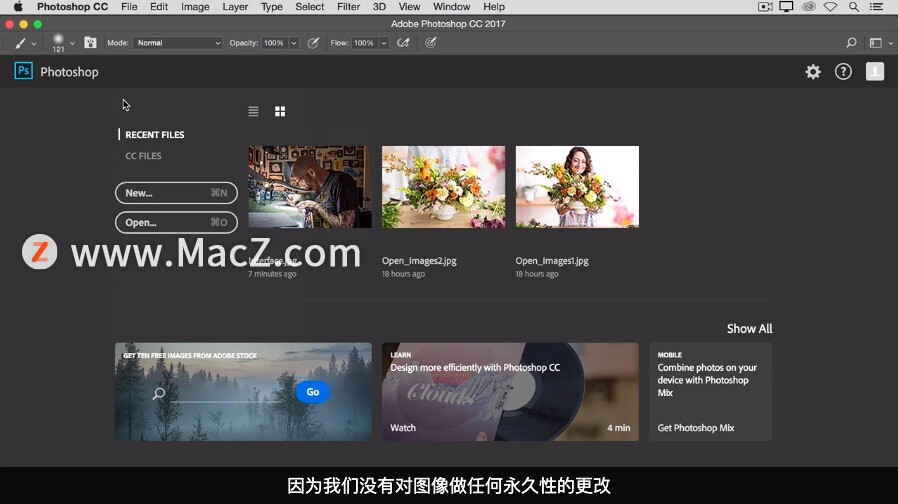Toggle the Brush panel icon
This screenshot has width=898, height=504.
tap(90, 43)
